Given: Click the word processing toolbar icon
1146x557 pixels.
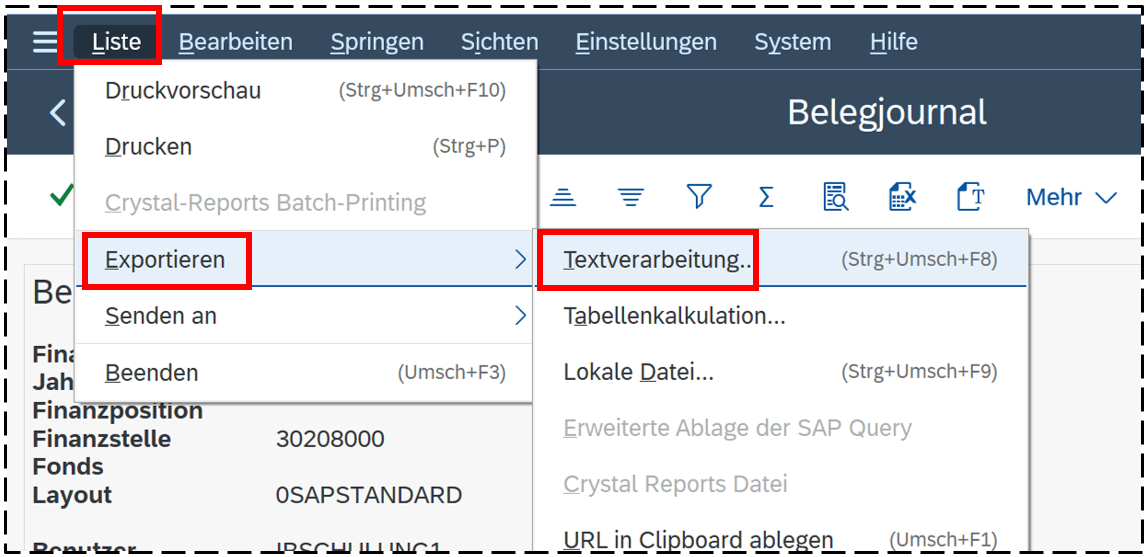Looking at the screenshot, I should pos(971,197).
